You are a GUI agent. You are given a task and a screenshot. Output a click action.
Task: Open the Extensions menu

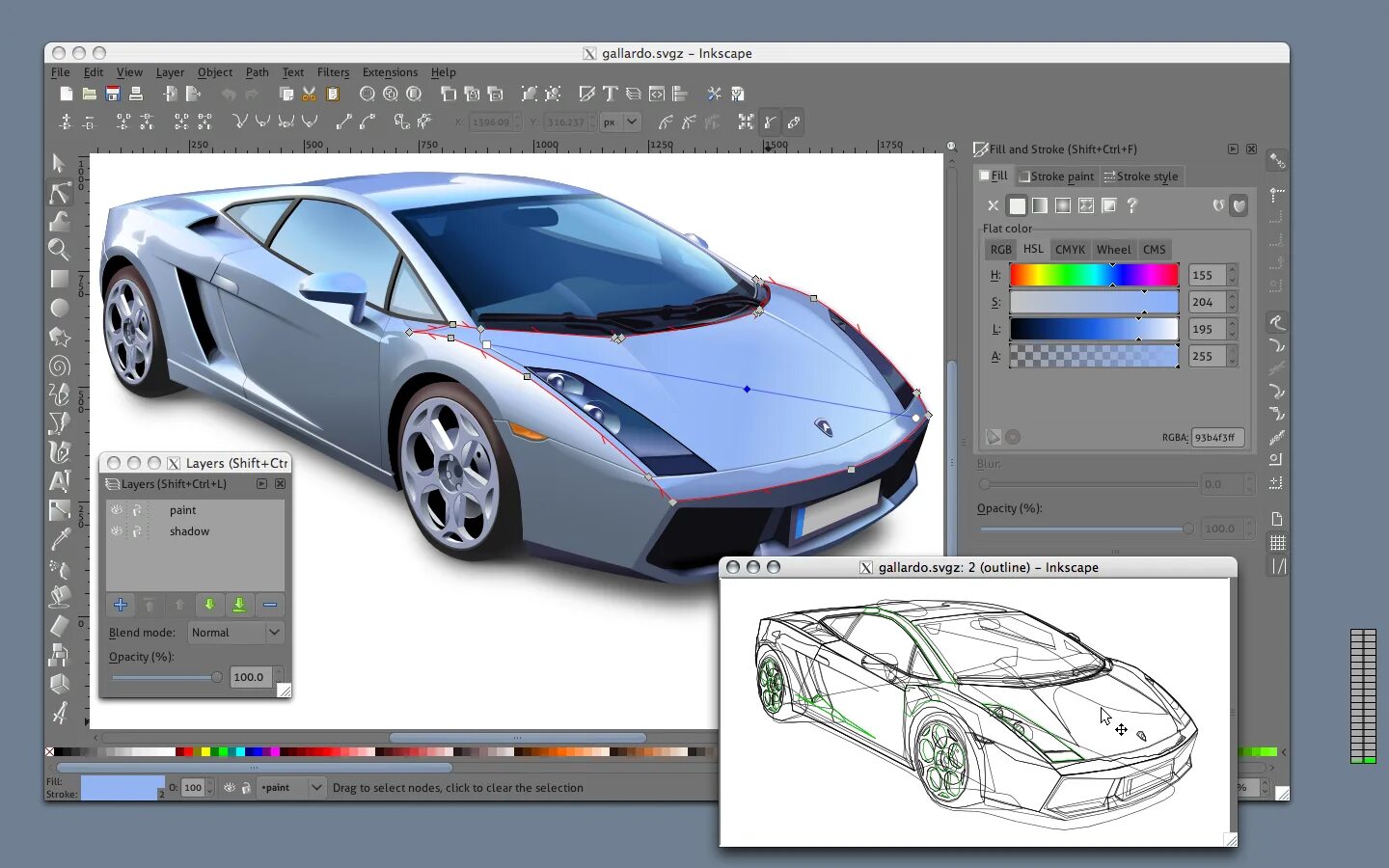[390, 72]
